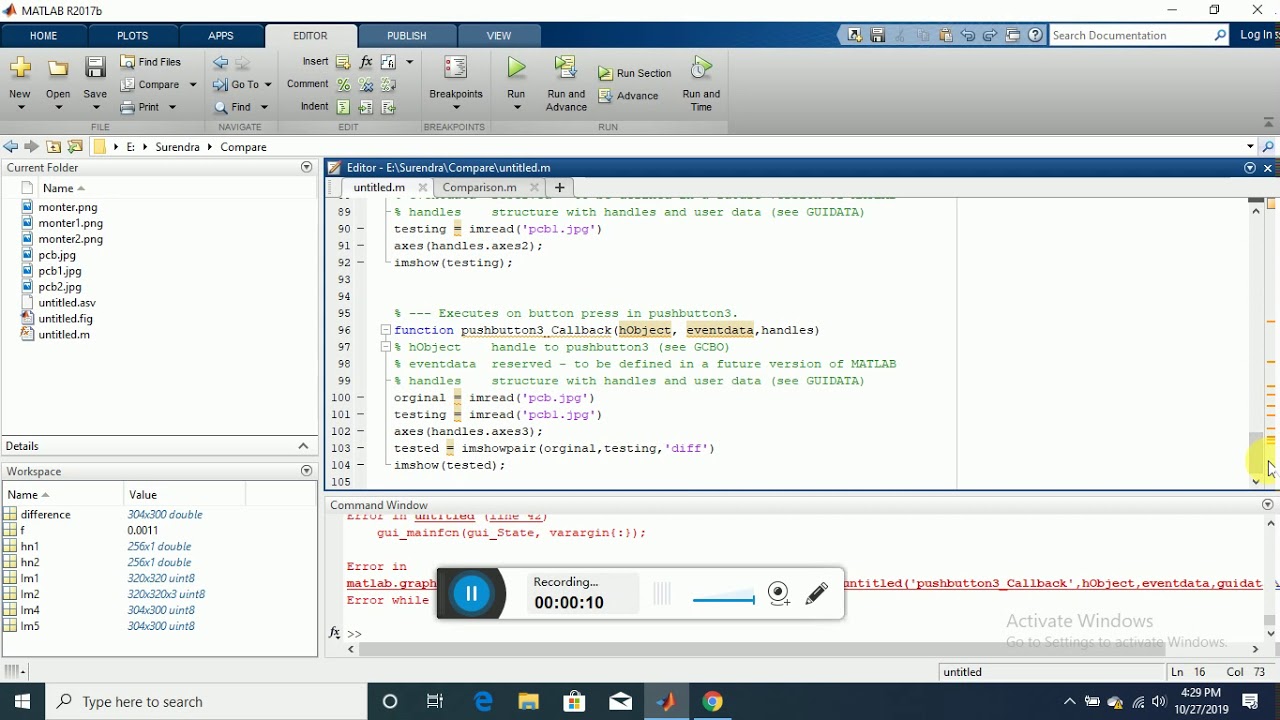The width and height of the screenshot is (1280, 720).
Task: Click the Windows Start button
Action: pos(22,702)
